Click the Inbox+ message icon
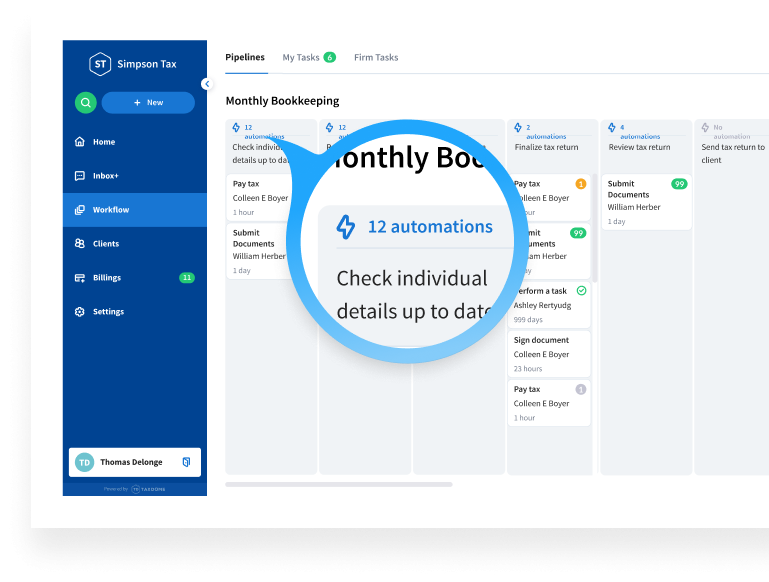This screenshot has height=582, width=769. tap(80, 176)
